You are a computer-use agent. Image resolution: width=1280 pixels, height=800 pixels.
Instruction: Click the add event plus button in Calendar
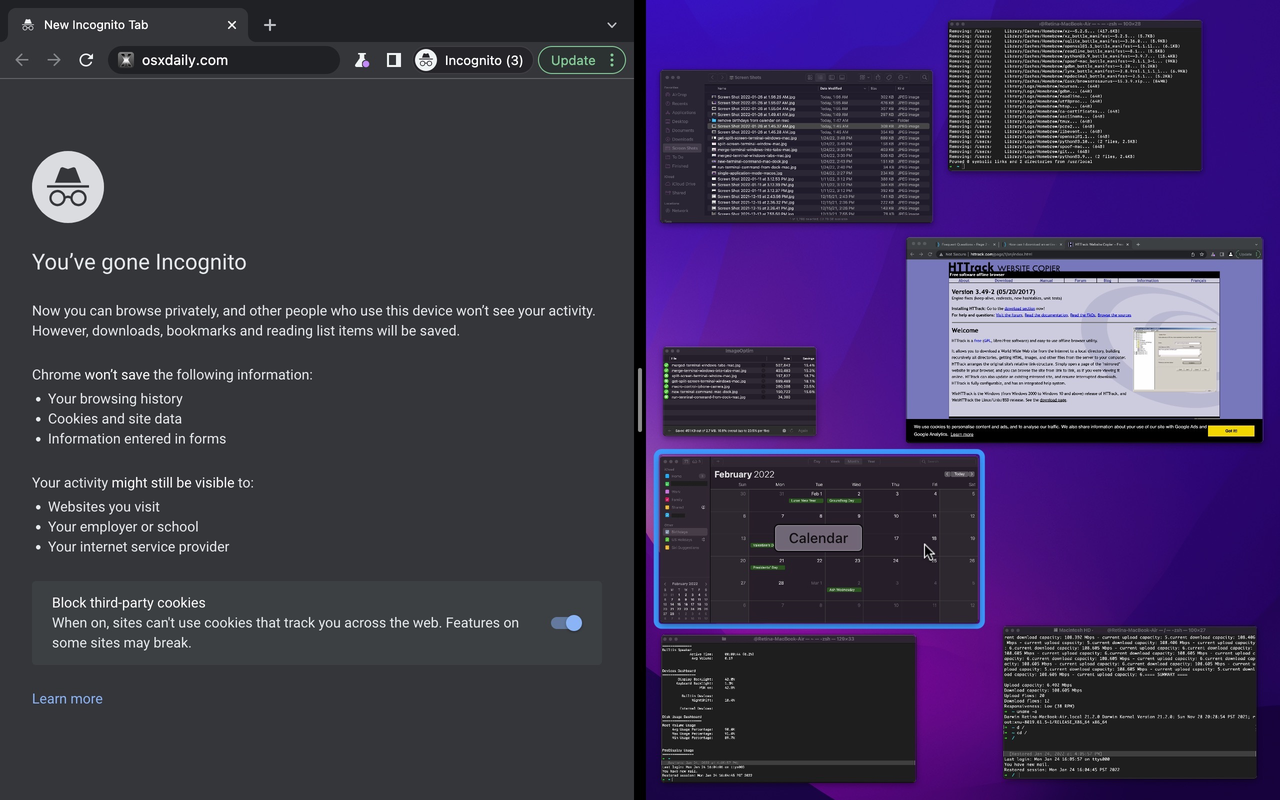click(717, 461)
